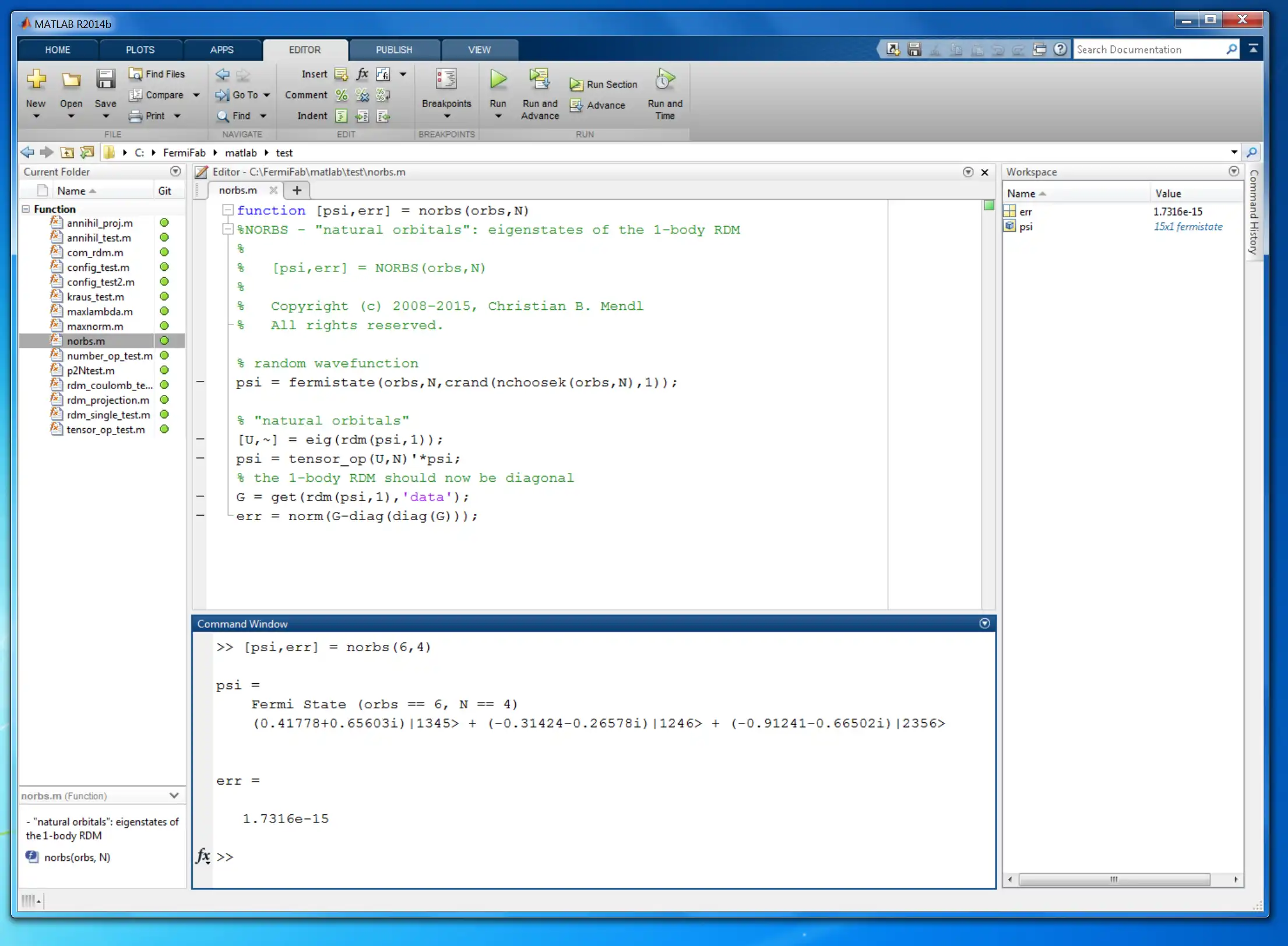1288x946 pixels.
Task: Toggle the EDITOR ribbon tab
Action: click(x=304, y=48)
